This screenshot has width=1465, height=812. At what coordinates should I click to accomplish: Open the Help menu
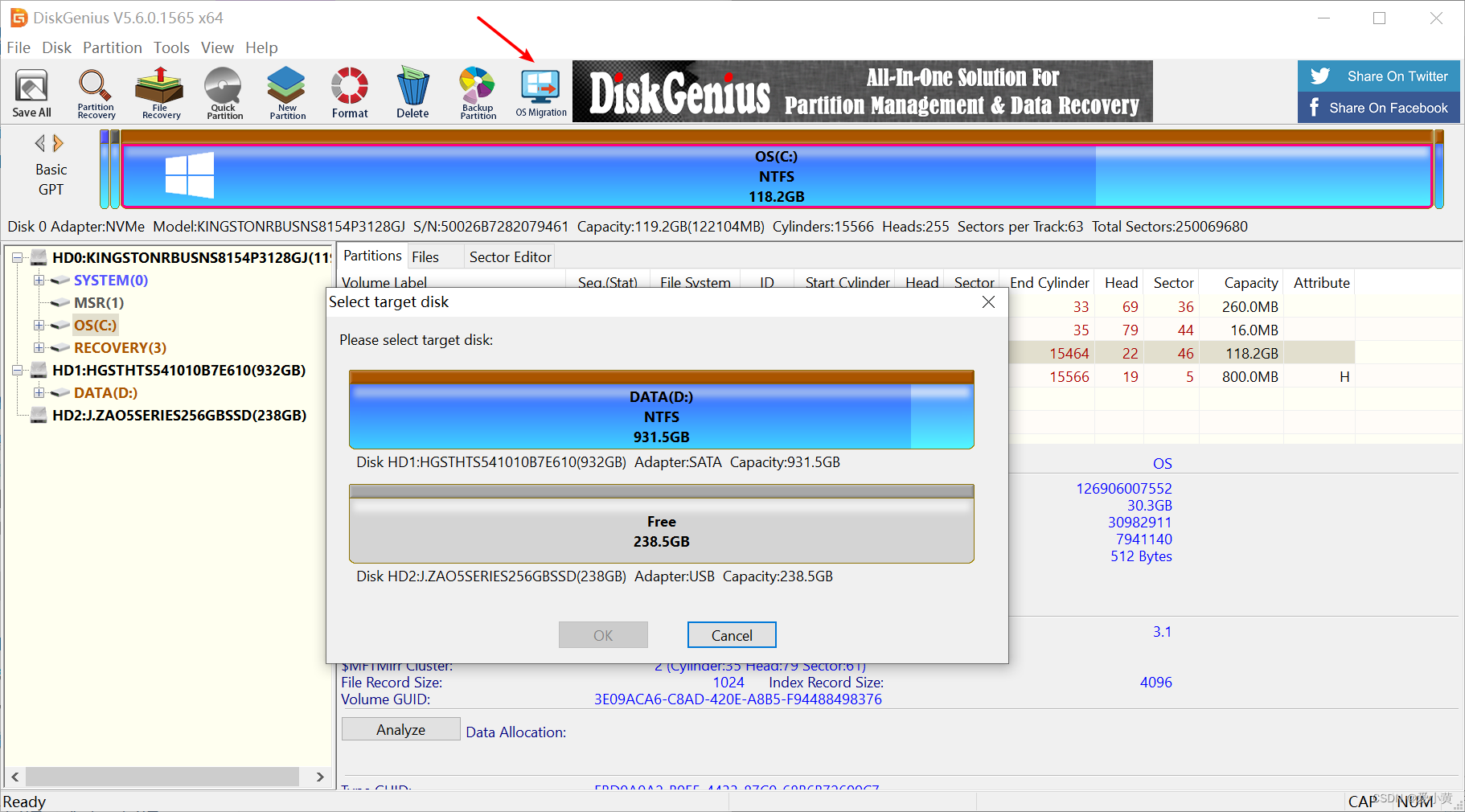click(x=261, y=47)
